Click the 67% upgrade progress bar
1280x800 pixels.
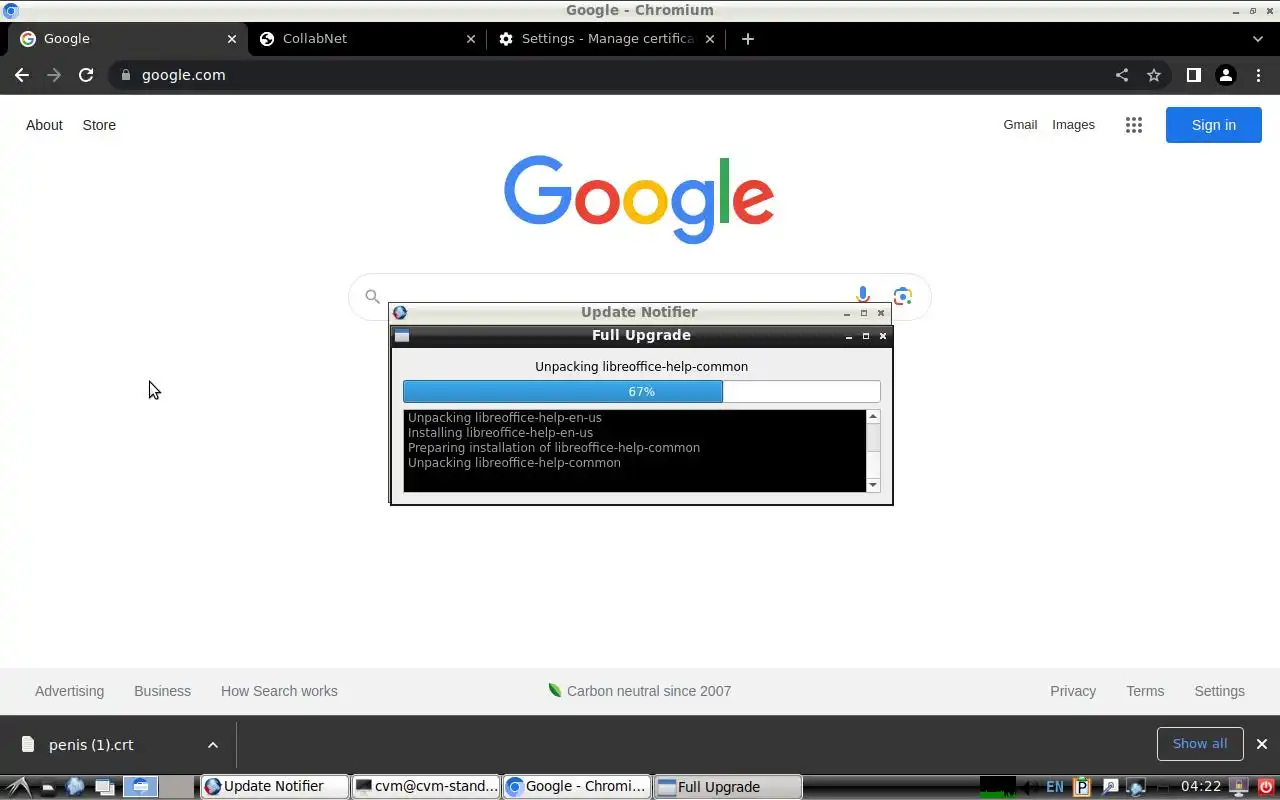[x=641, y=392]
